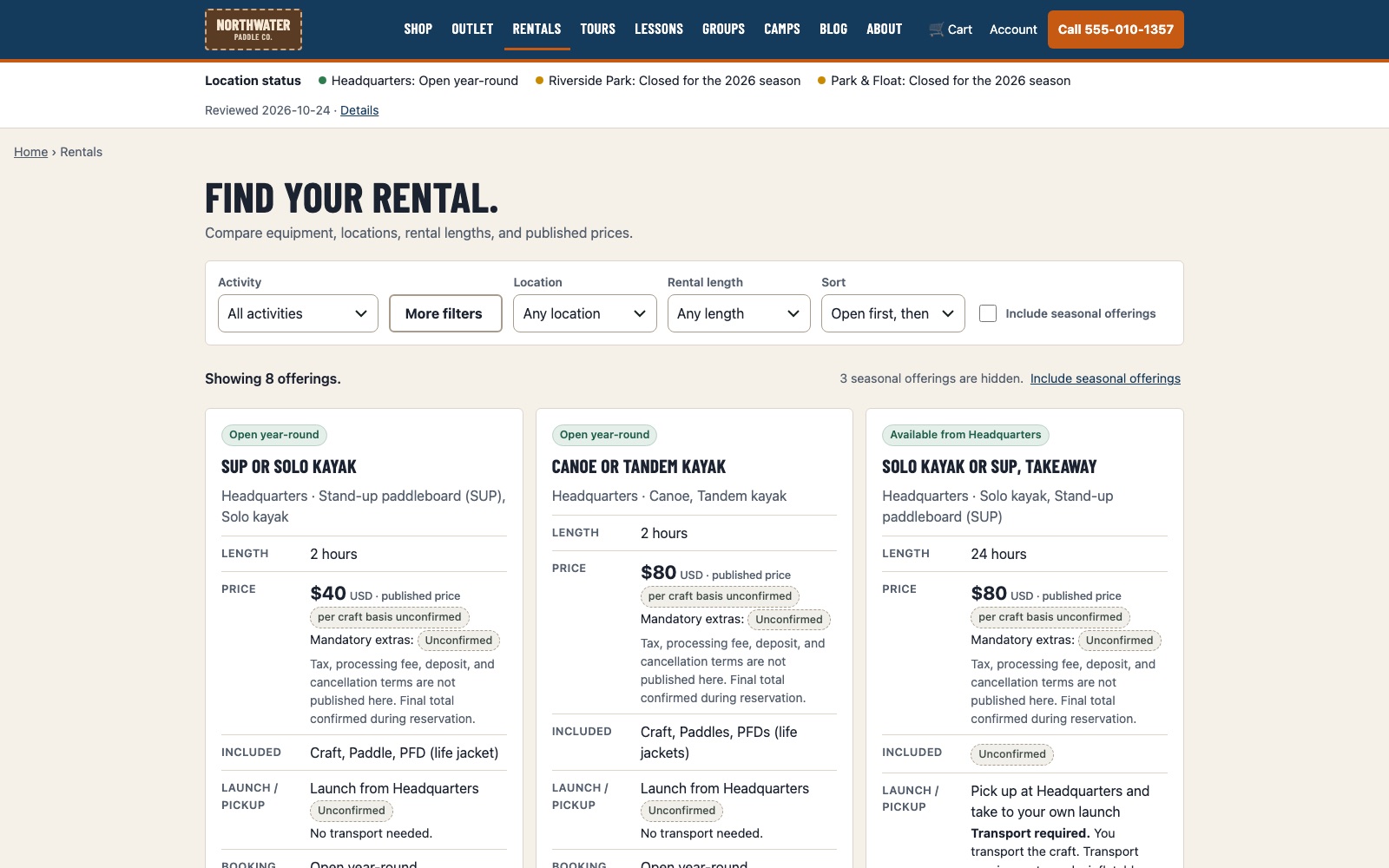Click the Reviewed 2026-10-24 date
The image size is (1389, 868).
coord(267,110)
